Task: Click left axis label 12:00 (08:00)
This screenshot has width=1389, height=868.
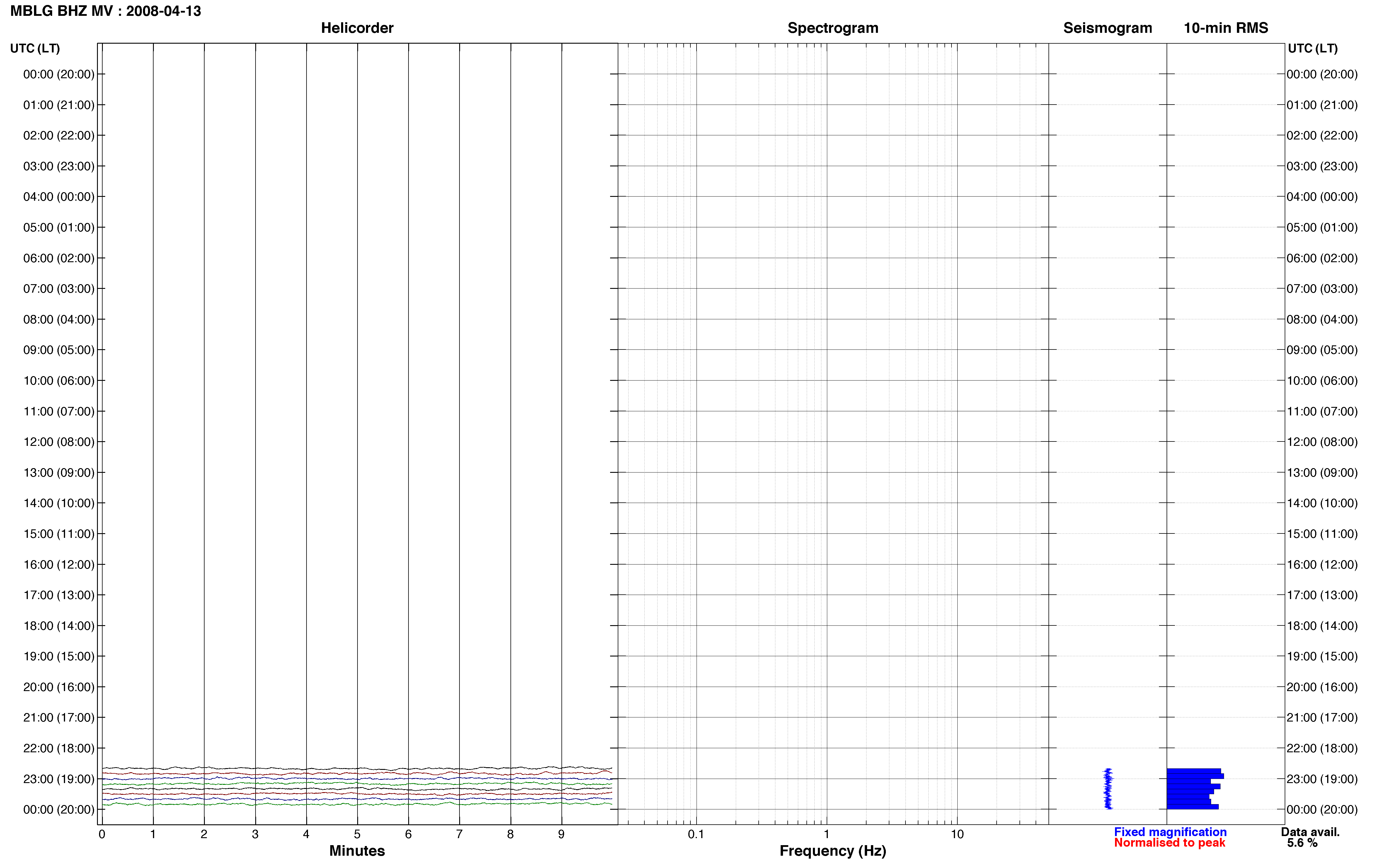Action: [x=59, y=442]
